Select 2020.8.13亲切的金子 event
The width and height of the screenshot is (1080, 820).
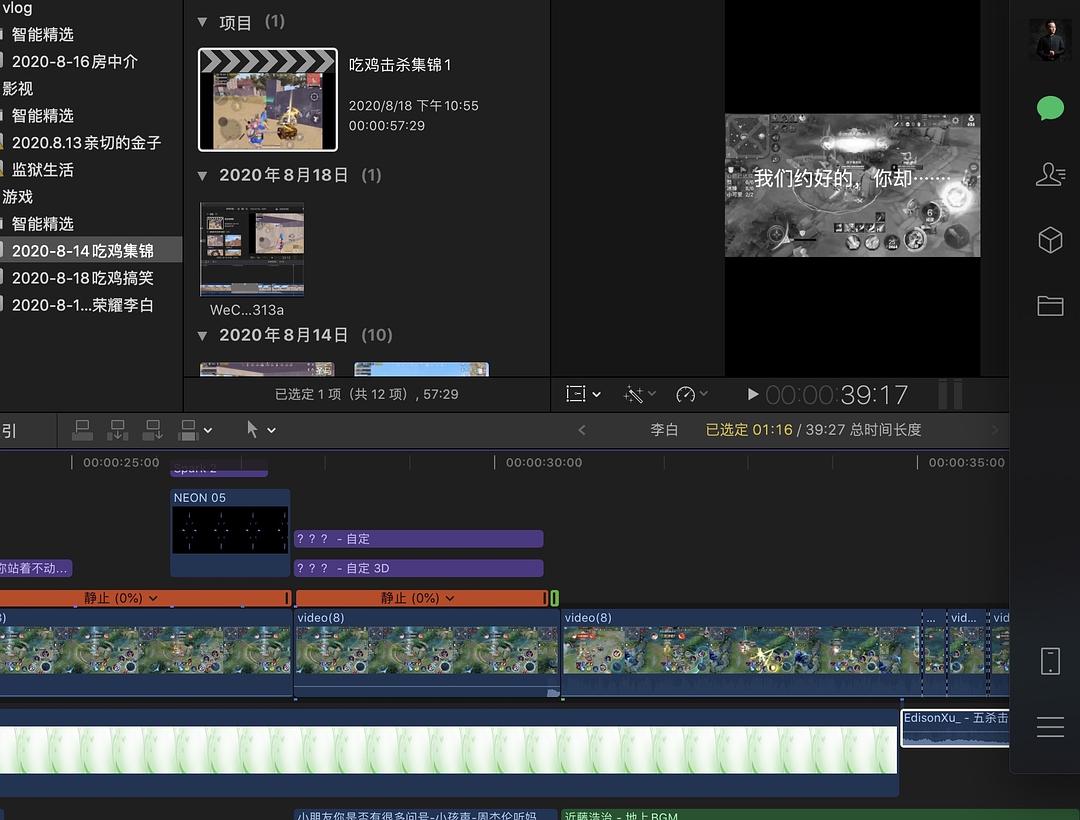pyautogui.click(x=86, y=143)
